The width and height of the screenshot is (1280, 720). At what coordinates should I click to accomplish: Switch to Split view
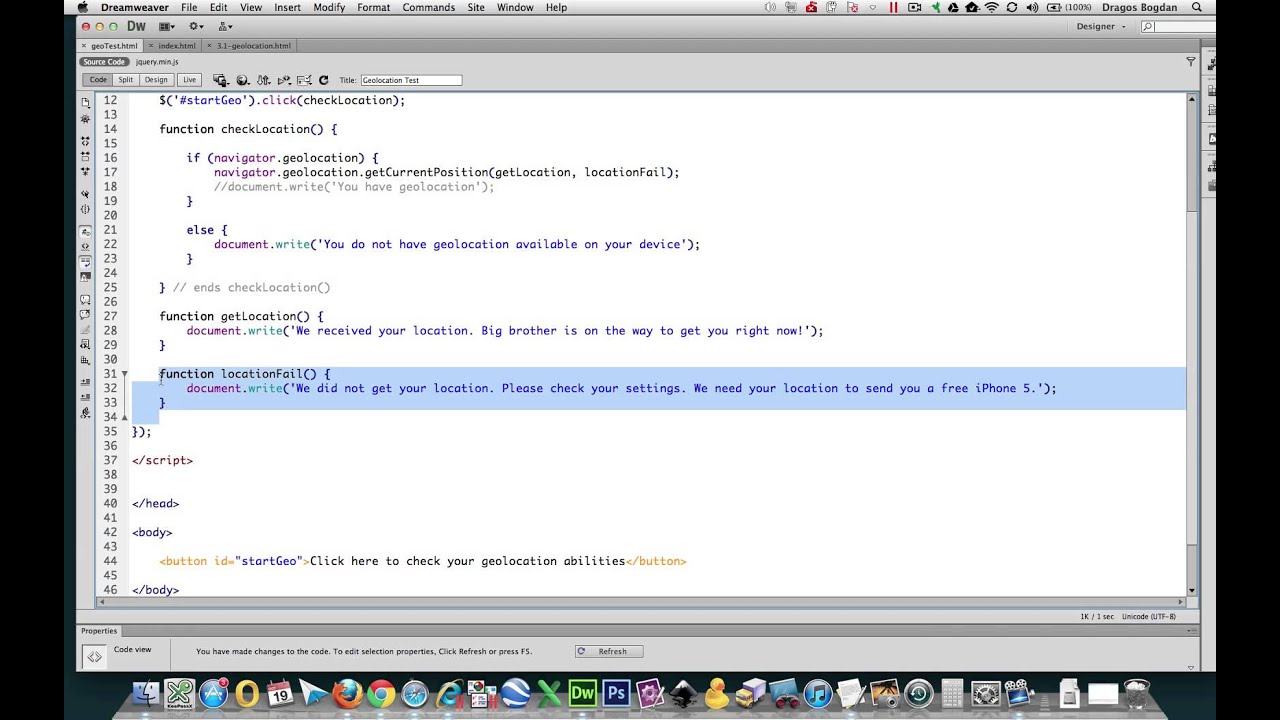tap(125, 80)
